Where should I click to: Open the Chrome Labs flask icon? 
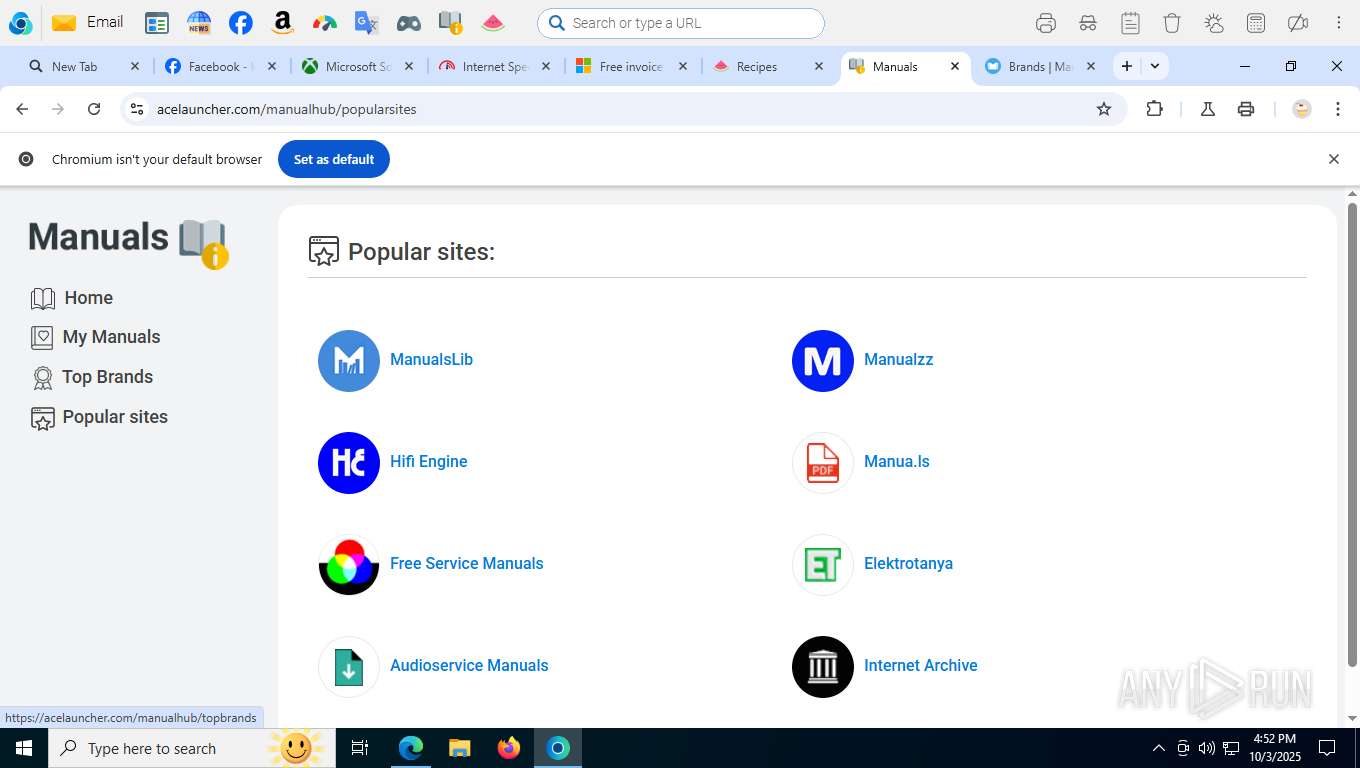point(1208,109)
